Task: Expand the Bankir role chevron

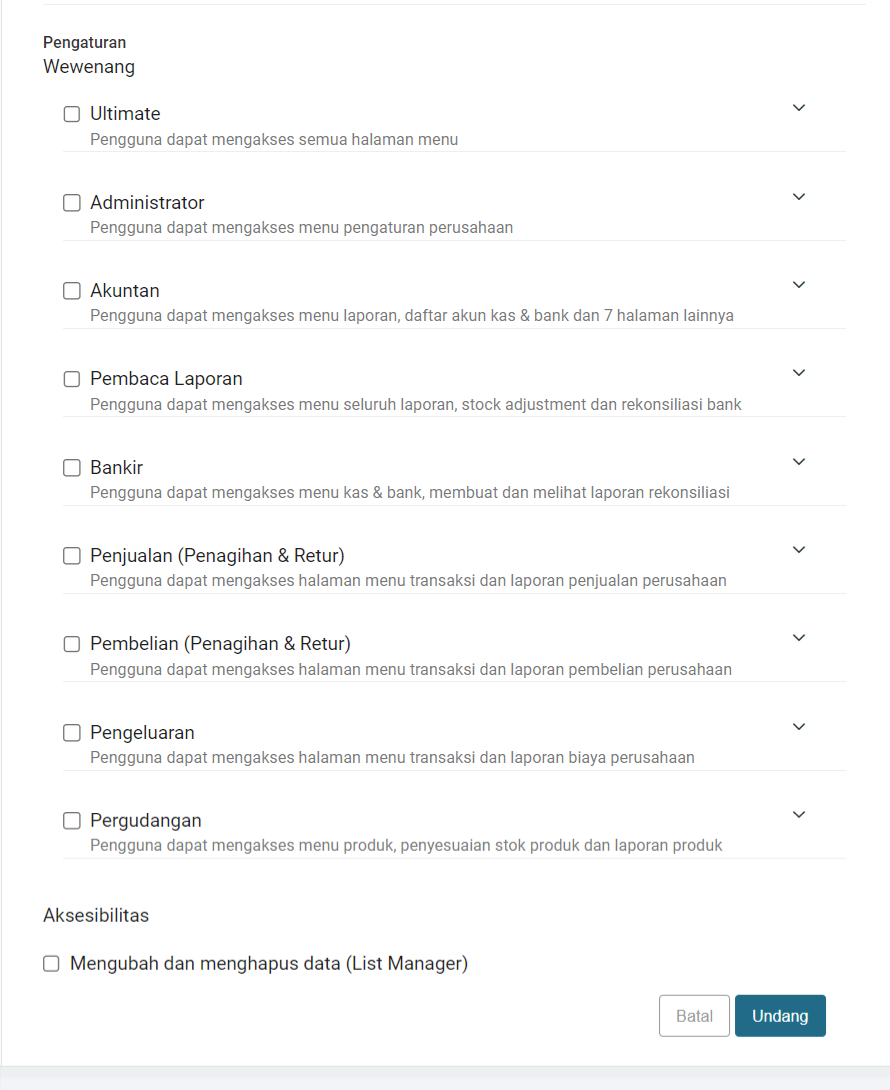Action: 799,462
